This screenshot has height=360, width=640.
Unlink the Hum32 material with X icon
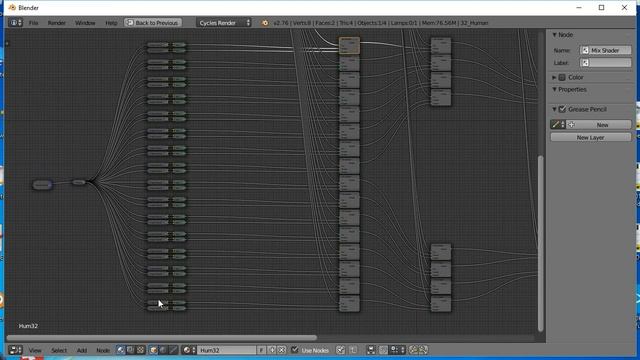pyautogui.click(x=282, y=350)
